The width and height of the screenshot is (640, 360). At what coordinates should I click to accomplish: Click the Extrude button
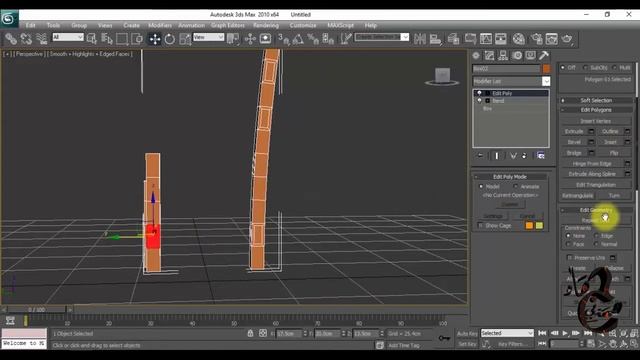click(574, 131)
